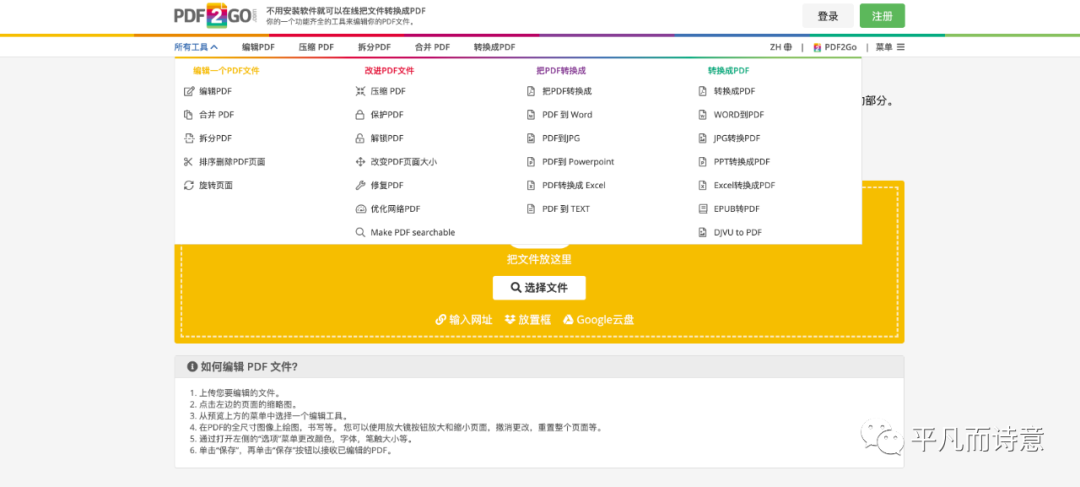Click the lock icon beside 保护PDF
The width and height of the screenshot is (1080, 487).
(x=360, y=114)
